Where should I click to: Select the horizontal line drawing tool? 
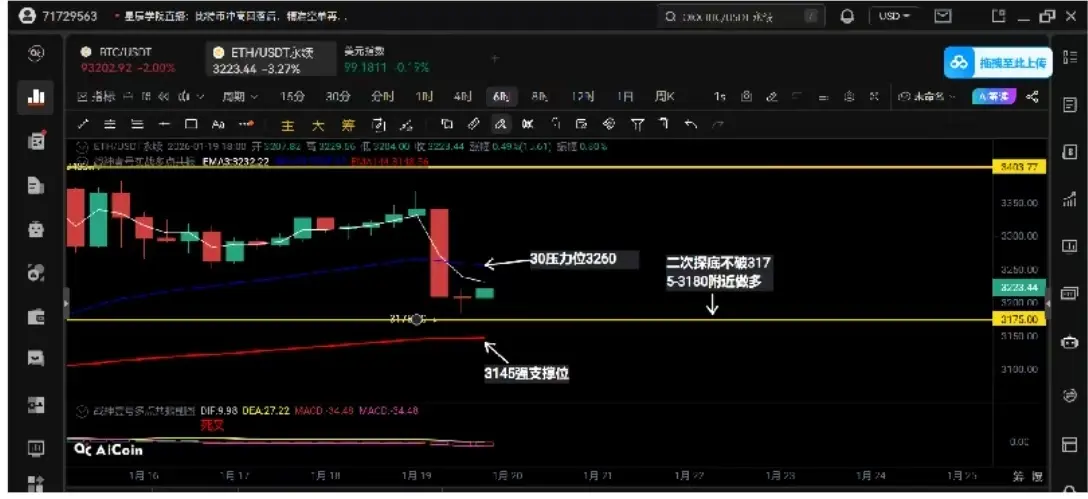[x=164, y=124]
